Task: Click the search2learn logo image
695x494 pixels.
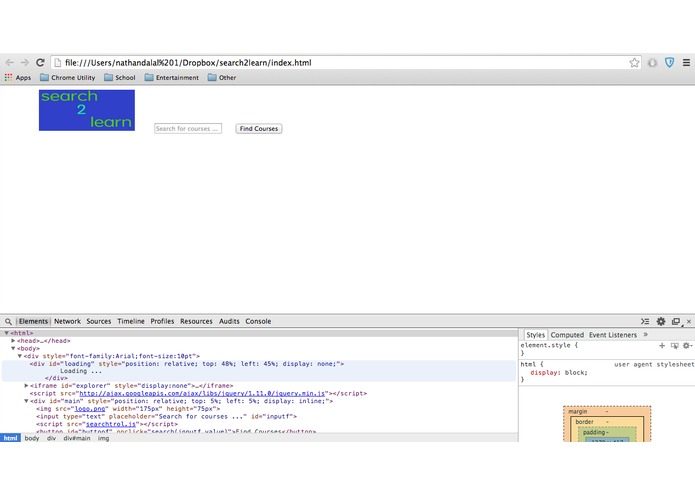Action: [87, 110]
